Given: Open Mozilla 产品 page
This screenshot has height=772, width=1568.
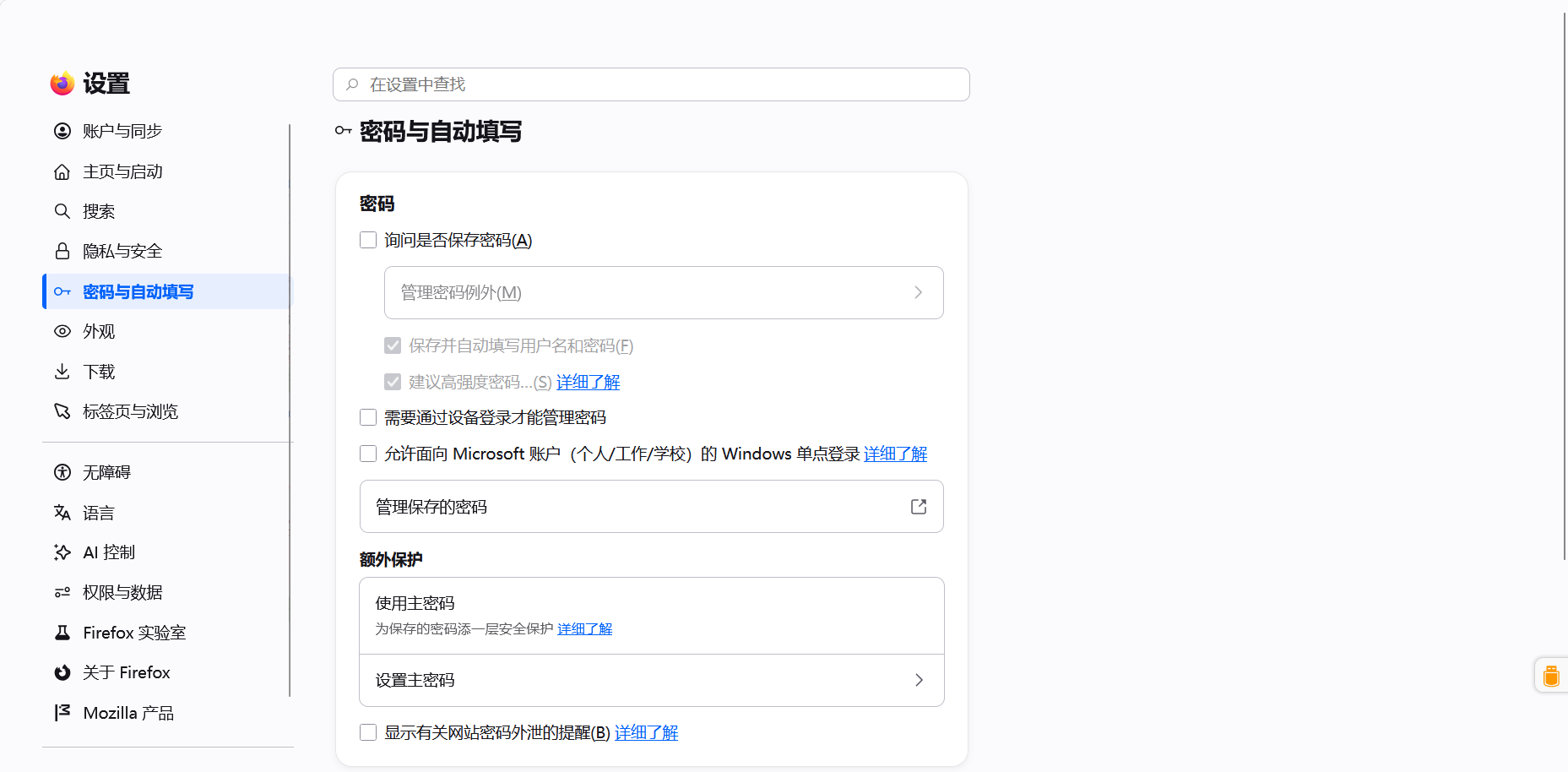Looking at the screenshot, I should point(166,713).
